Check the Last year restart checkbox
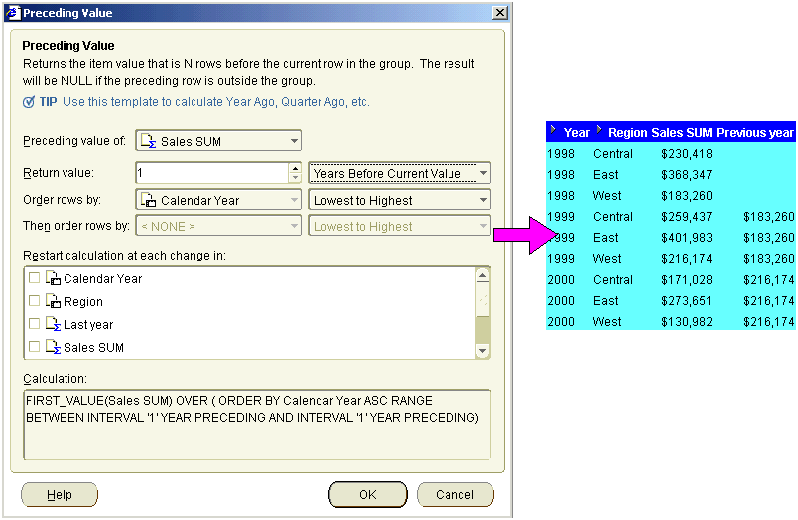Image resolution: width=798 pixels, height=520 pixels. (35, 324)
